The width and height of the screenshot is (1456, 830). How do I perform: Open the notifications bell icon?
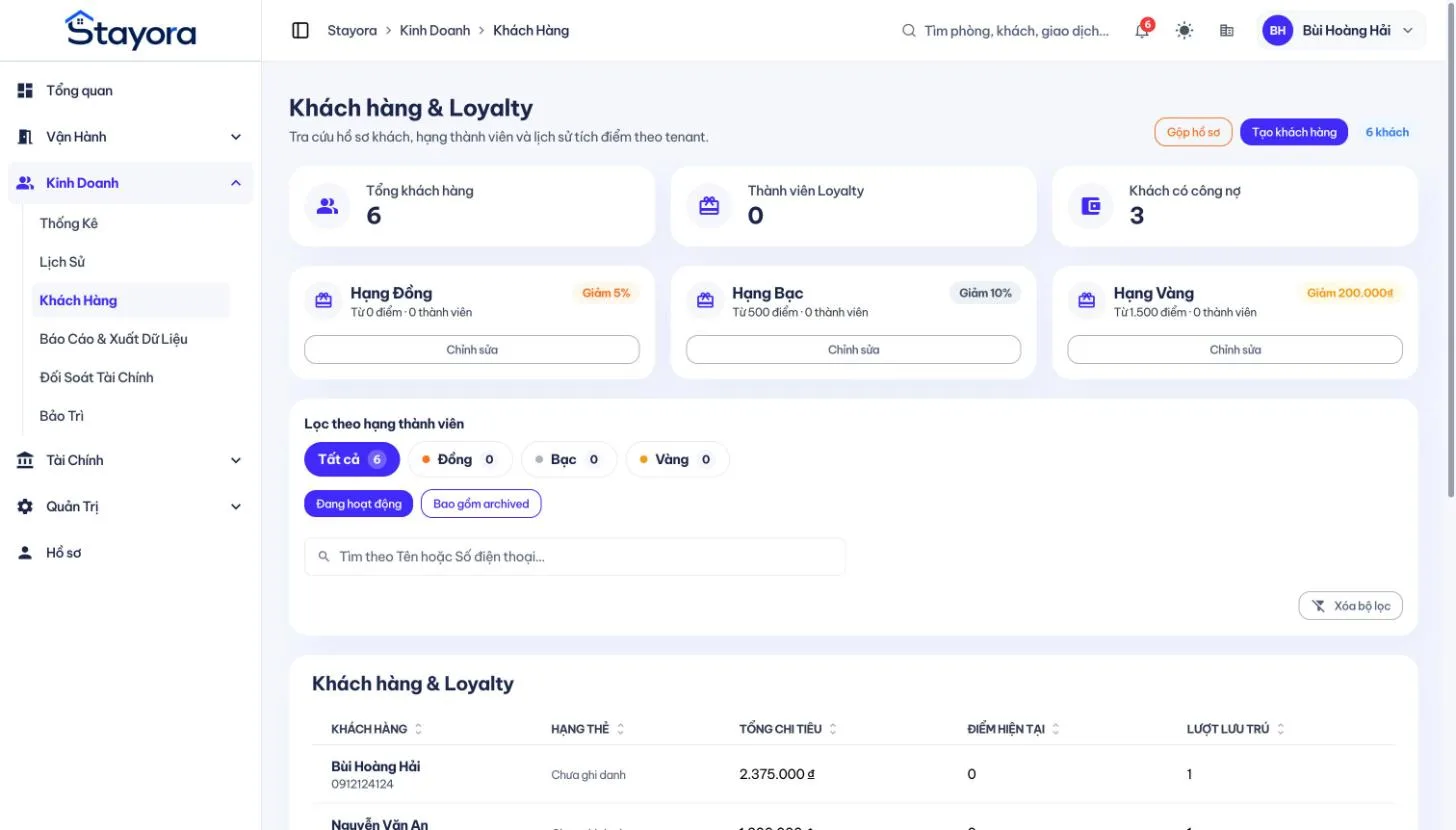coord(1142,31)
